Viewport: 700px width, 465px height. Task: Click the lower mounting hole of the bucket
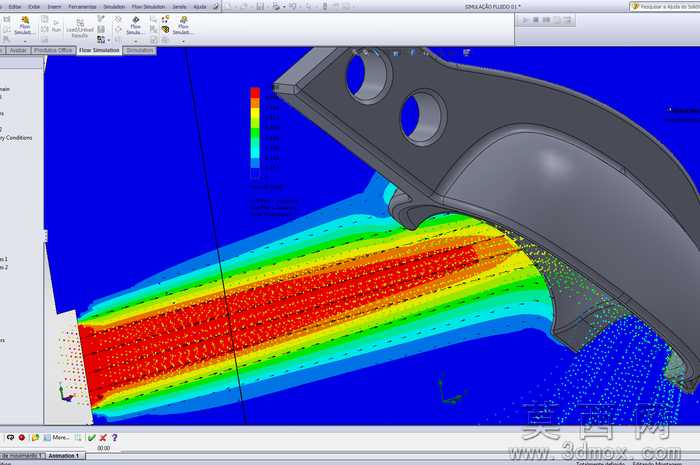(423, 117)
